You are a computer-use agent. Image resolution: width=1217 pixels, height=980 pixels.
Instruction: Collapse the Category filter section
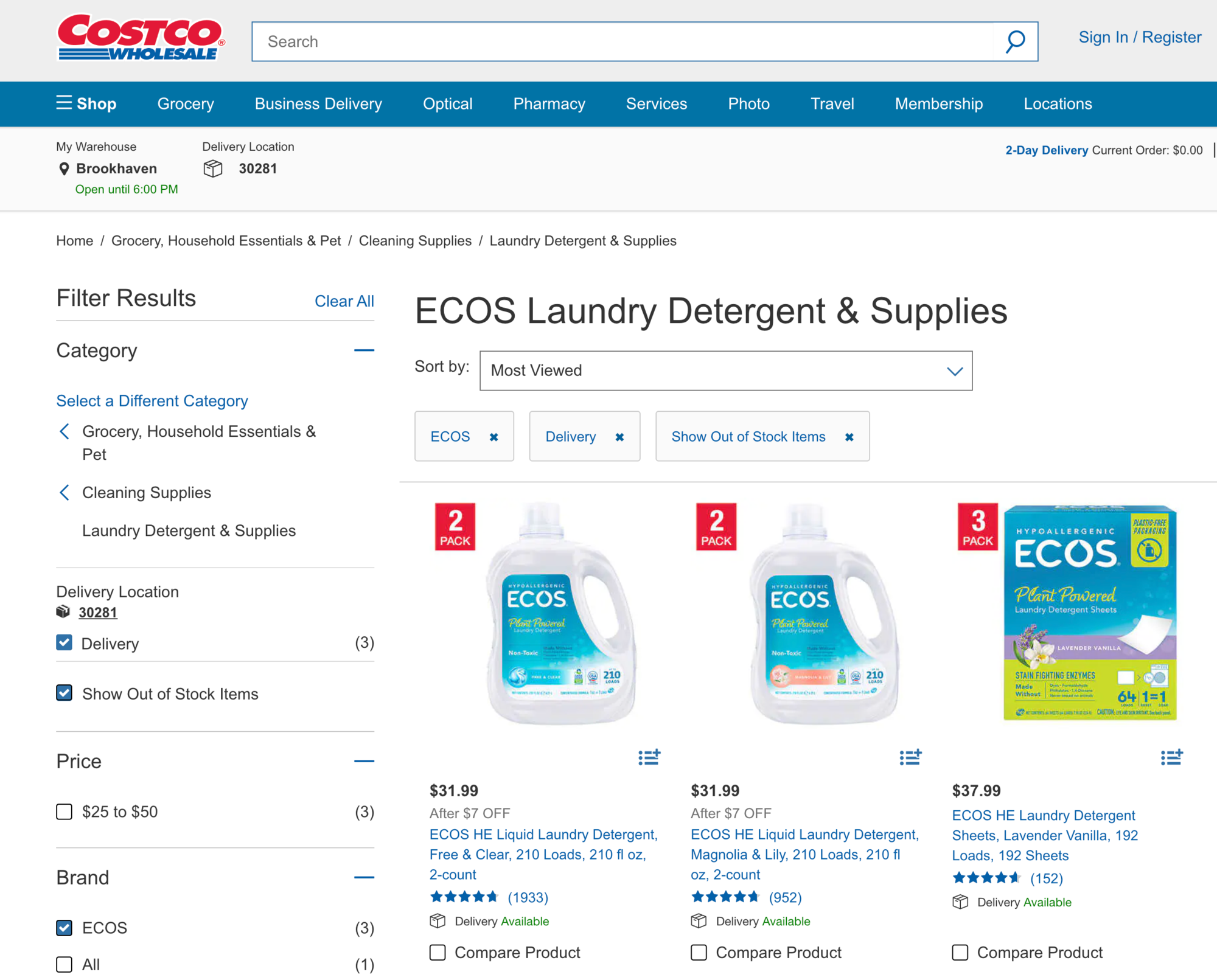click(364, 350)
